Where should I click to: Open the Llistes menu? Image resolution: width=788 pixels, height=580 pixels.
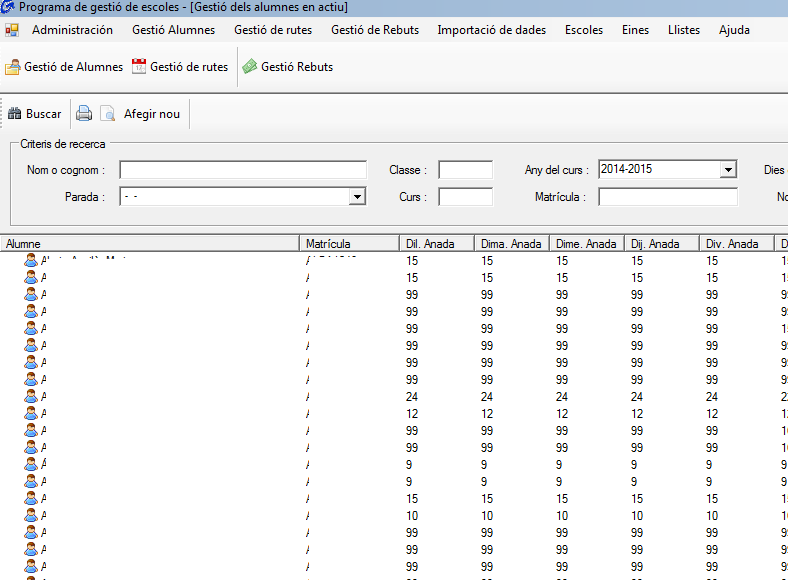click(684, 30)
